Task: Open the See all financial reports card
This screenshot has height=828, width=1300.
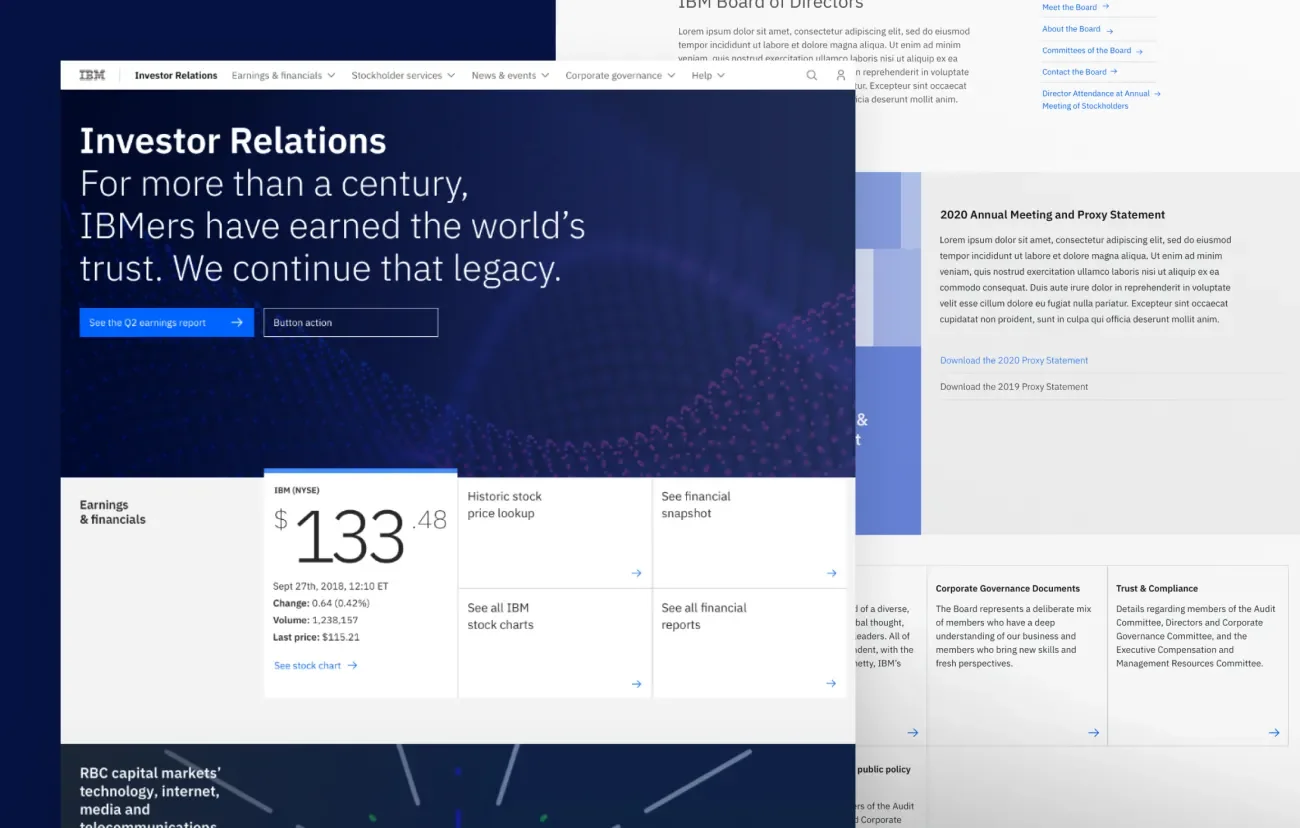Action: (750, 643)
